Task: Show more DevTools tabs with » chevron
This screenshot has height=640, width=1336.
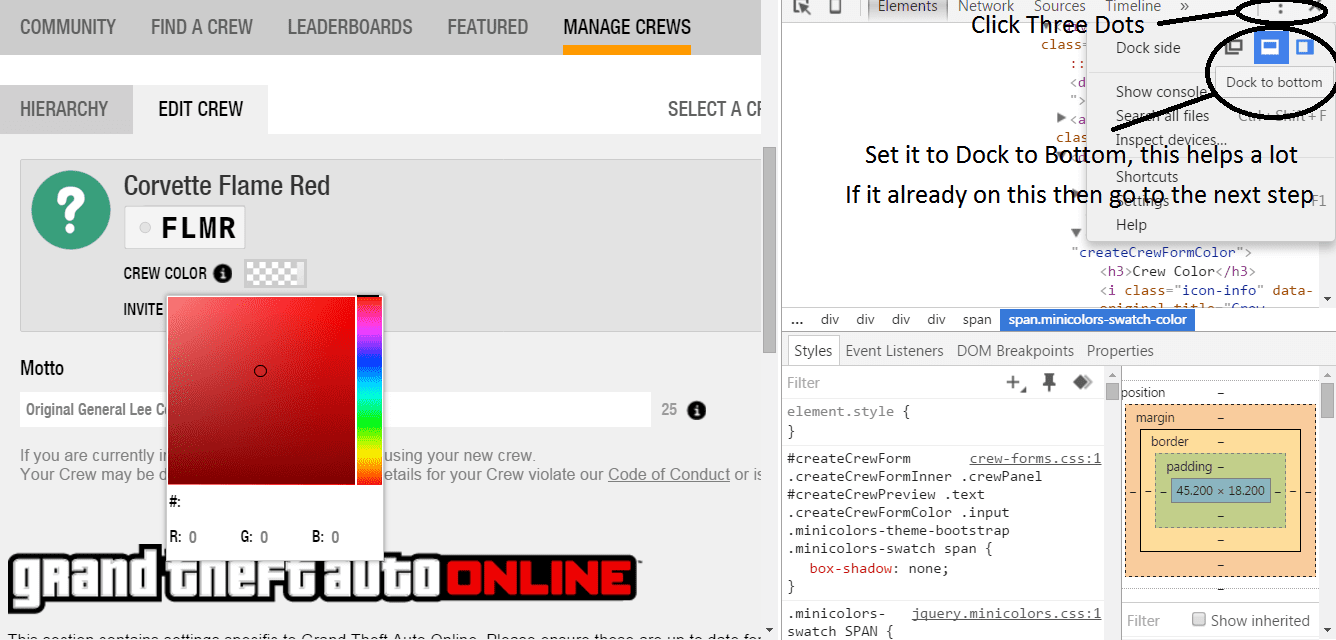Action: point(1184,7)
